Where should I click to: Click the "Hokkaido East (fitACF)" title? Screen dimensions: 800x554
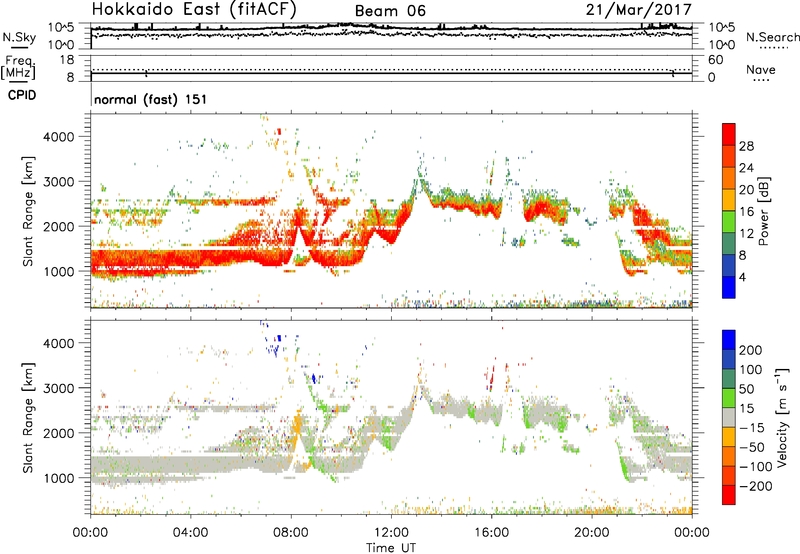click(194, 9)
